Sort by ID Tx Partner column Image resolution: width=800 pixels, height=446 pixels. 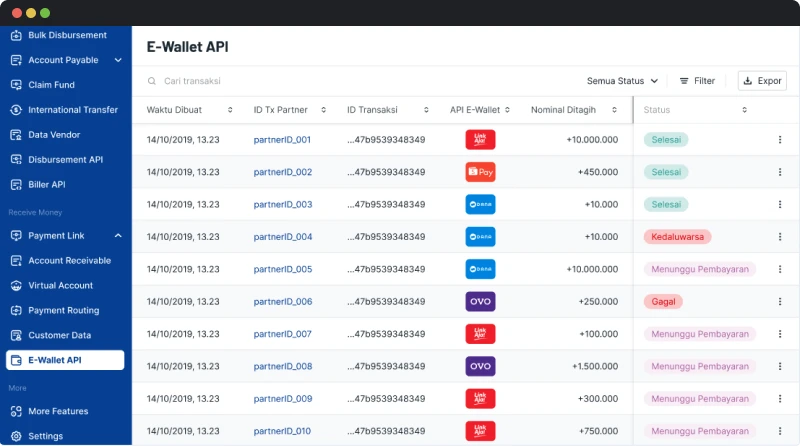pos(323,110)
